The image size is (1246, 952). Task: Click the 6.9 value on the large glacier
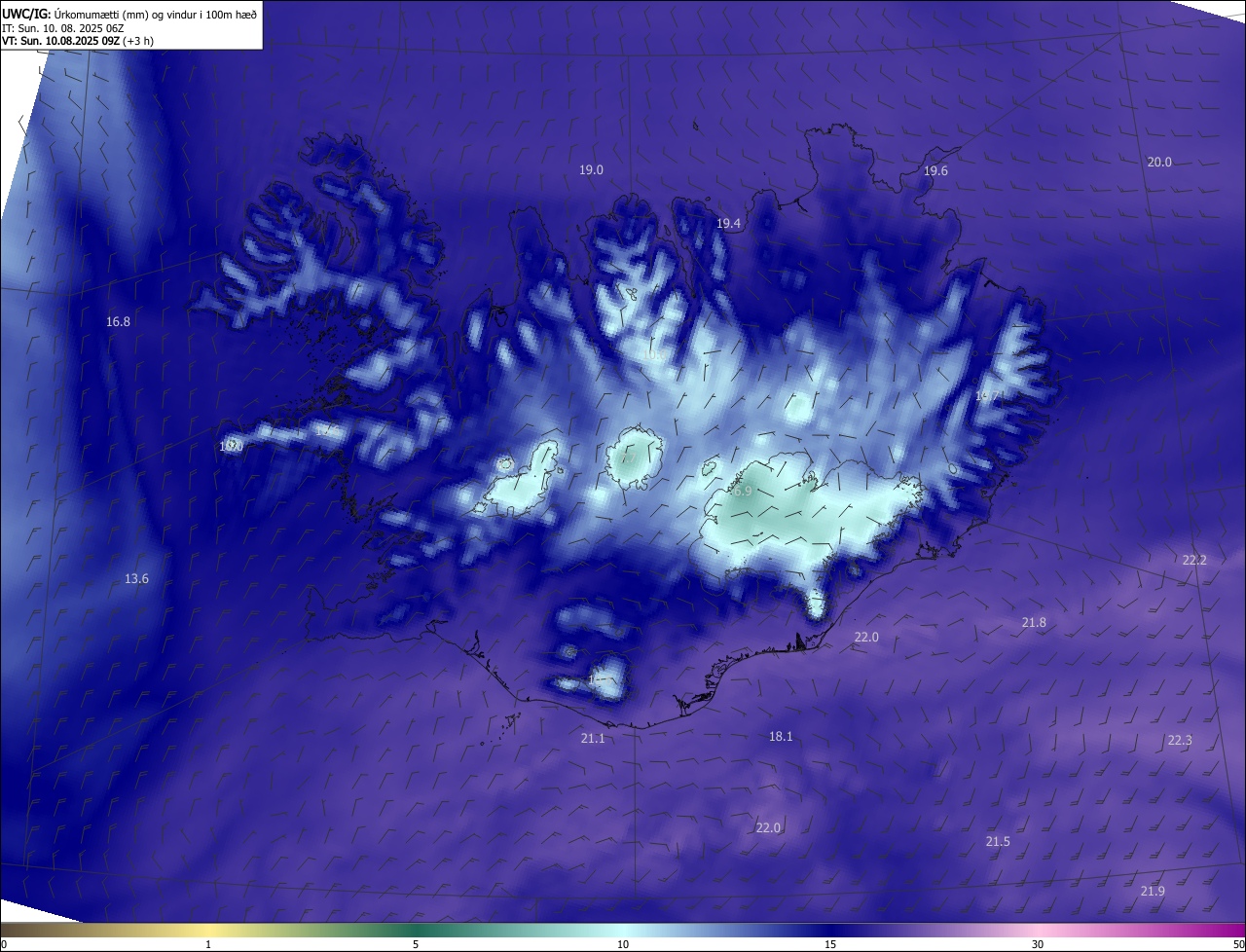744,492
